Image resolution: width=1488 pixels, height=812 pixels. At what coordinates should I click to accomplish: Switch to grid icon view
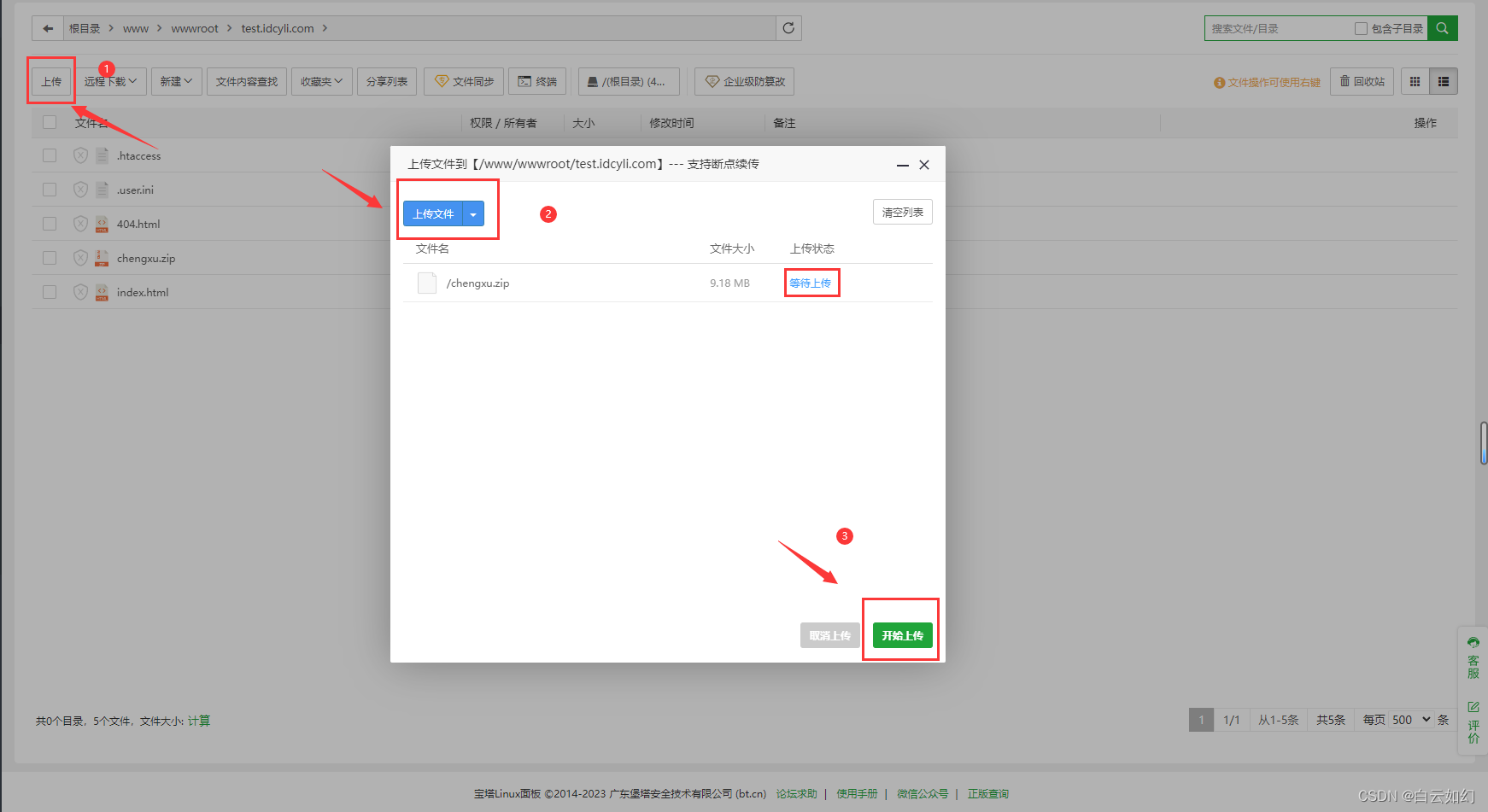tap(1415, 81)
